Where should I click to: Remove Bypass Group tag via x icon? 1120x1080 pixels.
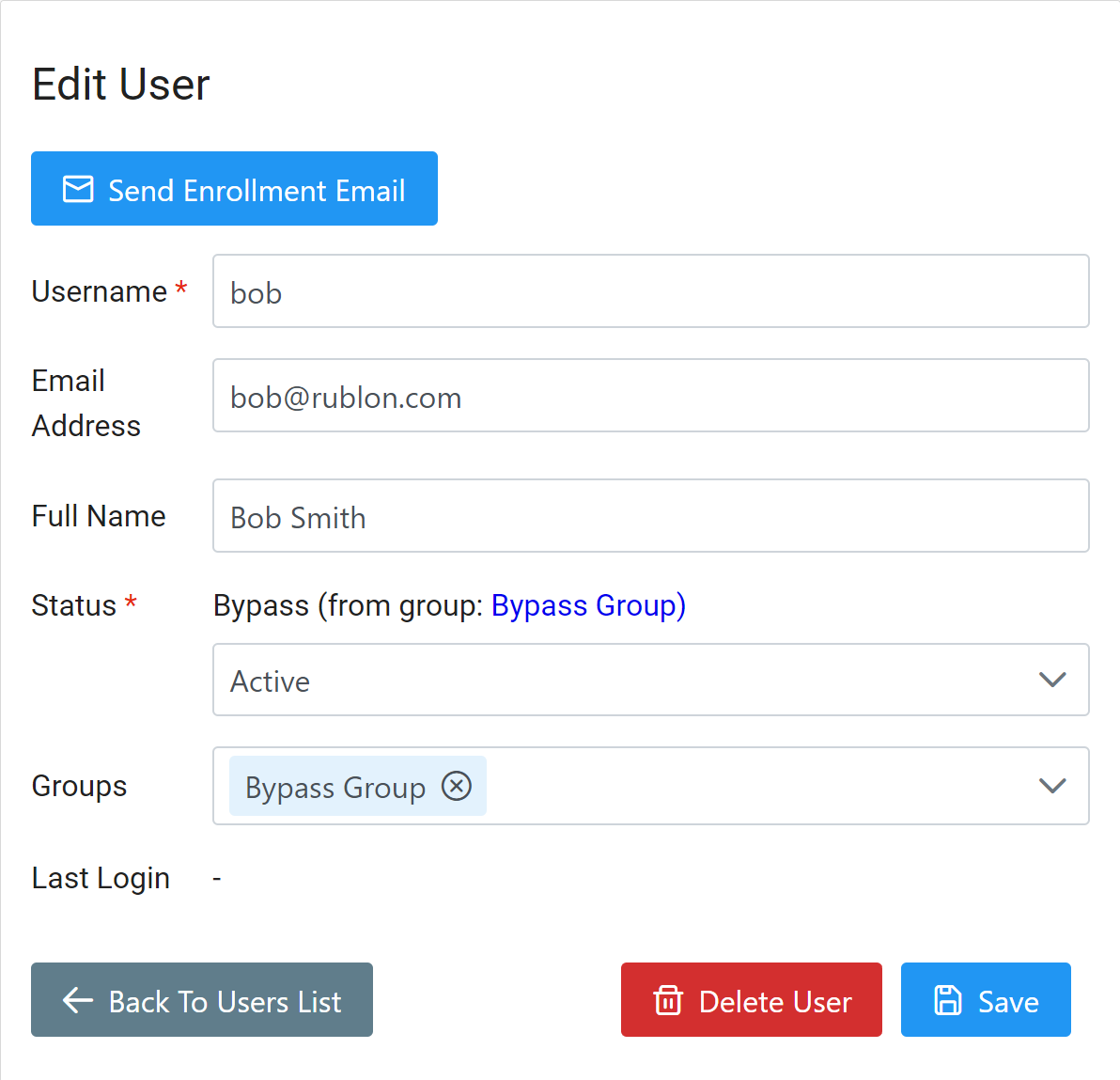tap(457, 785)
